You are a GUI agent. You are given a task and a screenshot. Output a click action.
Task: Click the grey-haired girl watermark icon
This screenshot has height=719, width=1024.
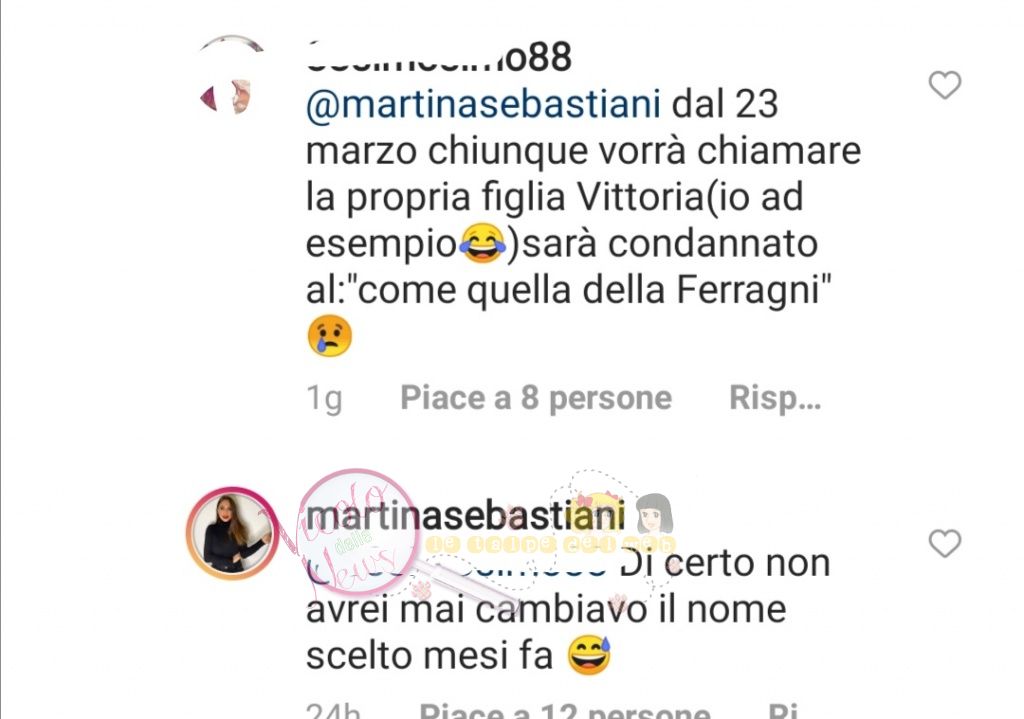pos(655,513)
